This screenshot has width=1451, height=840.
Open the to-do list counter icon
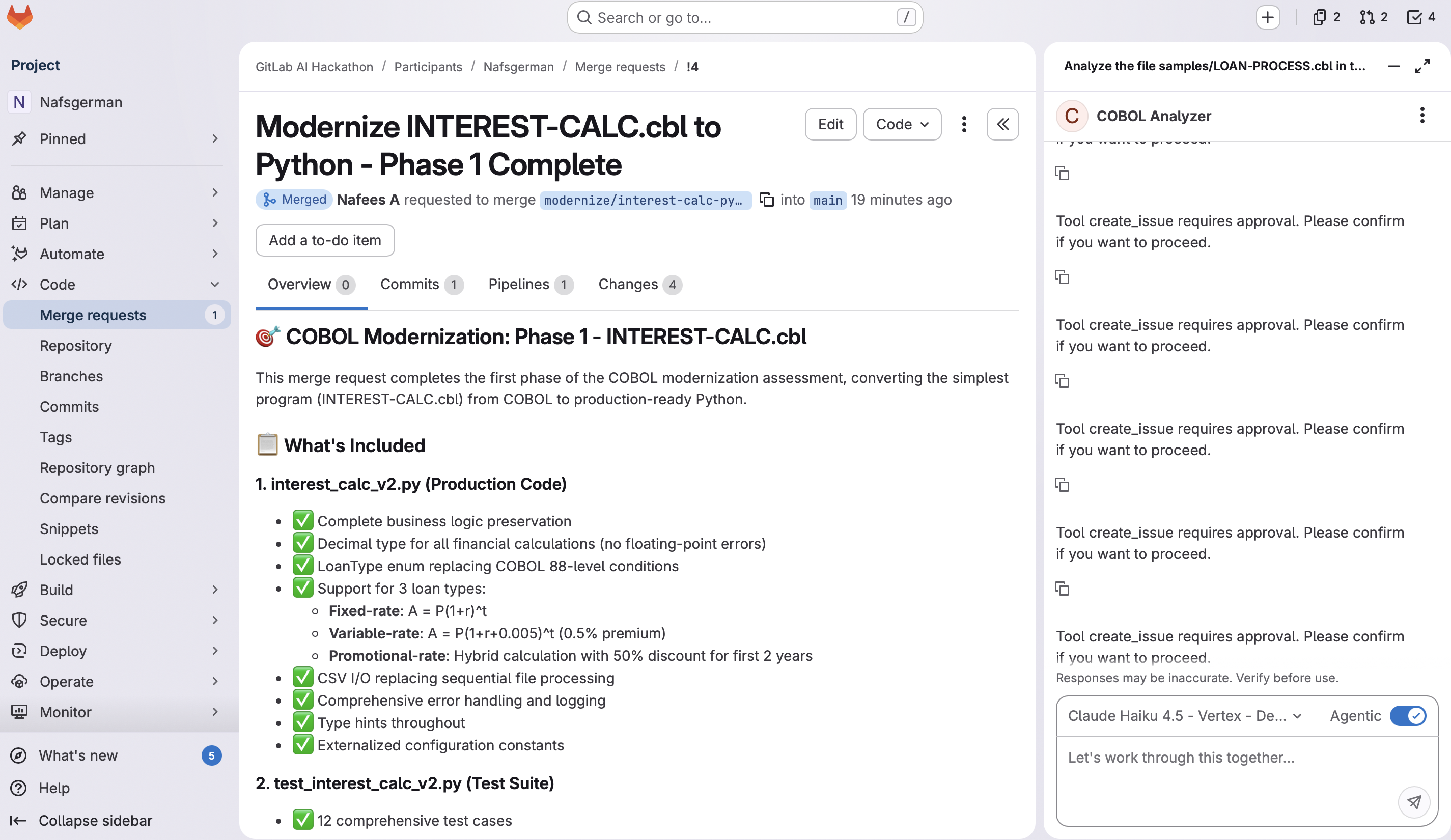click(x=1421, y=17)
